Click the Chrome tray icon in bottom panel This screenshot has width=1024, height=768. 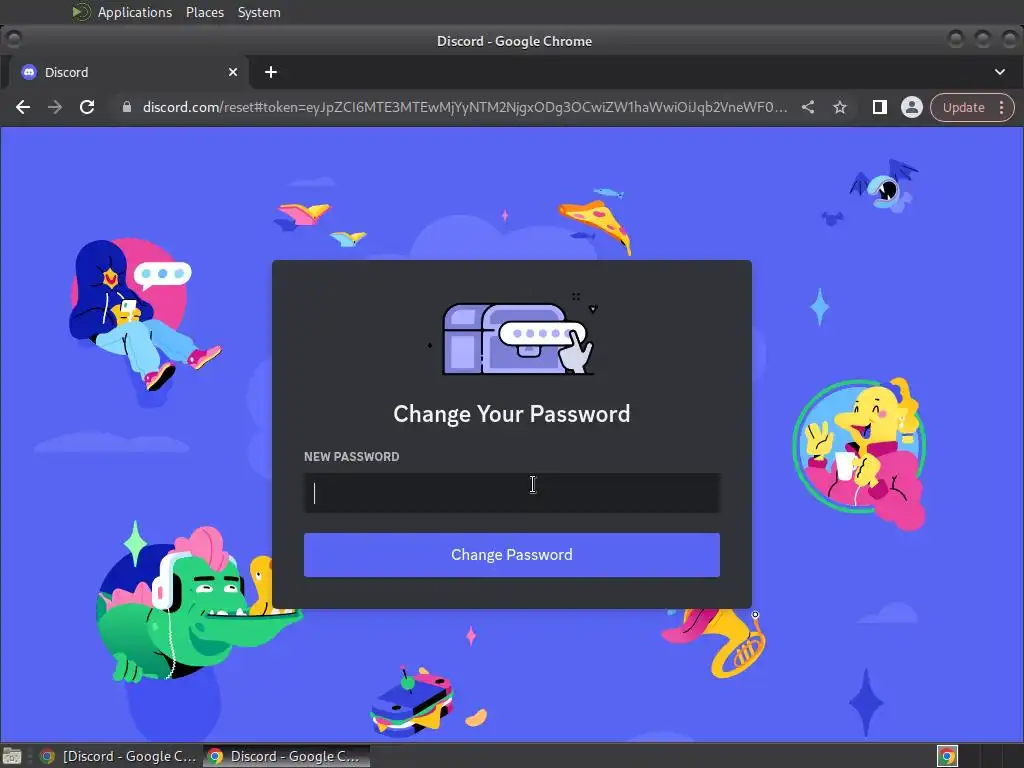click(947, 756)
